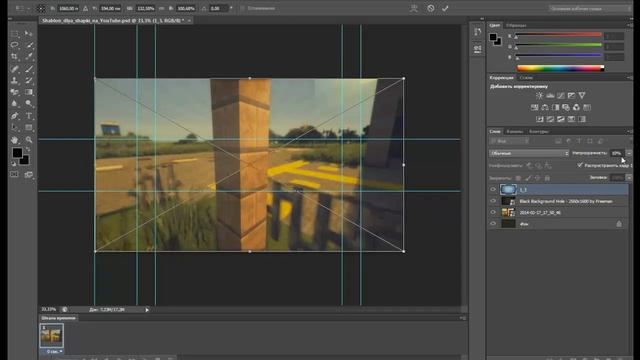Toggle the maintain aspect ratio link

[x=161, y=8]
